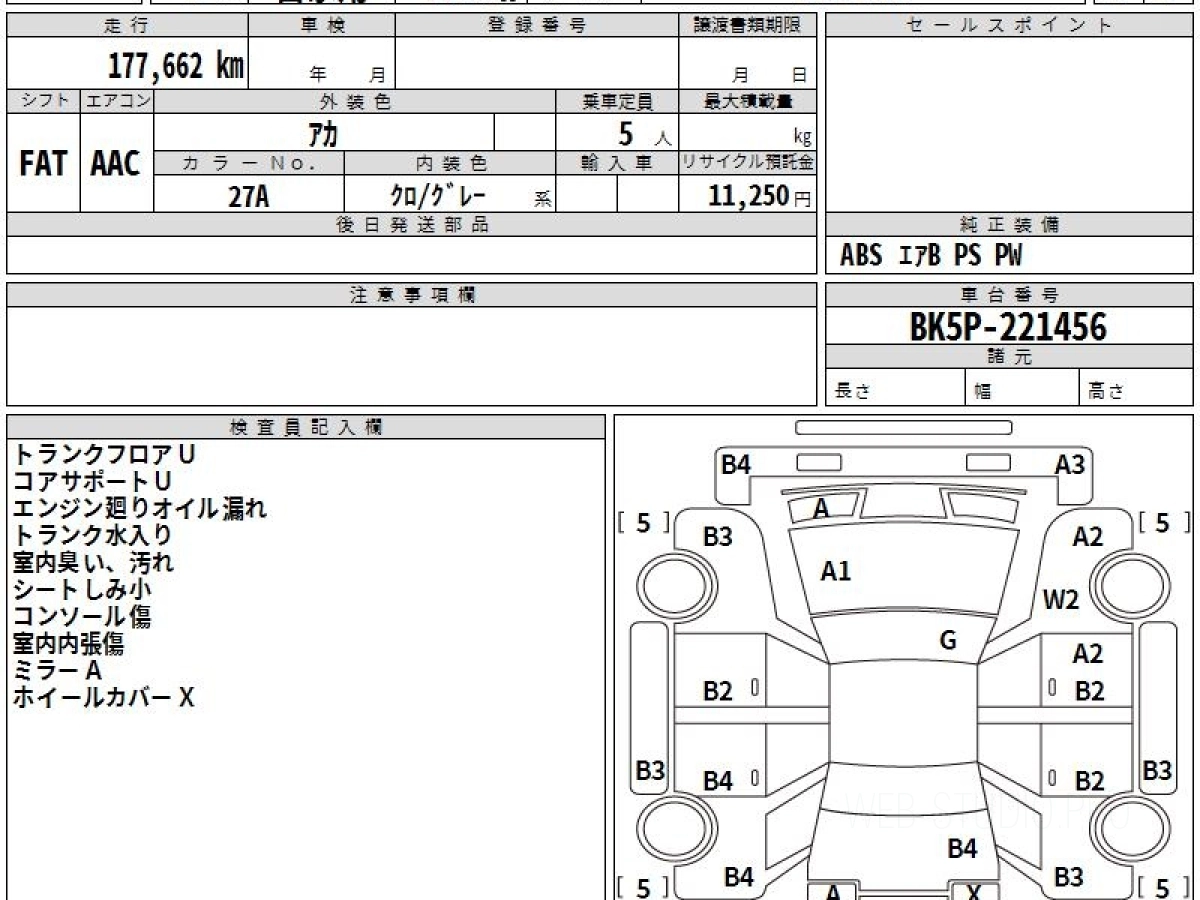
Task: Click the 検査員記入欄 header
Action: pos(306,426)
